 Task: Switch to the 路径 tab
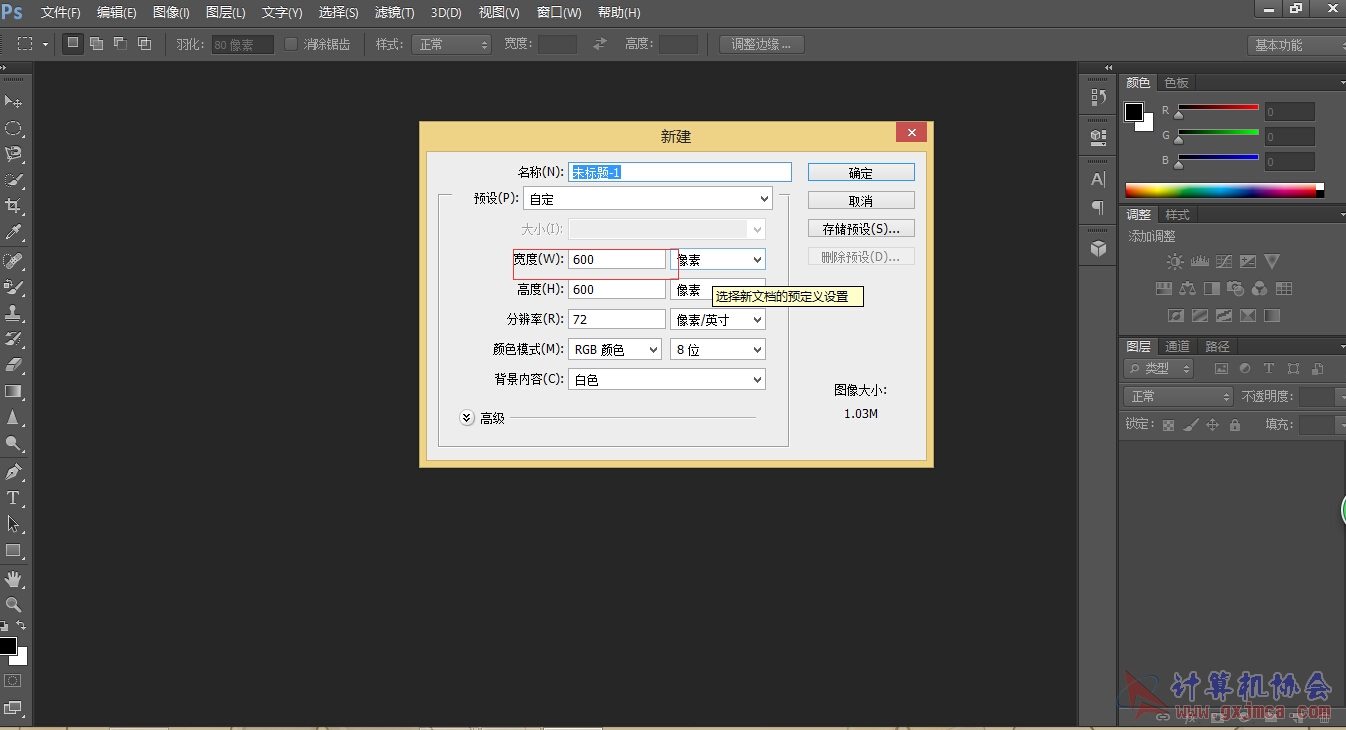coord(1217,346)
